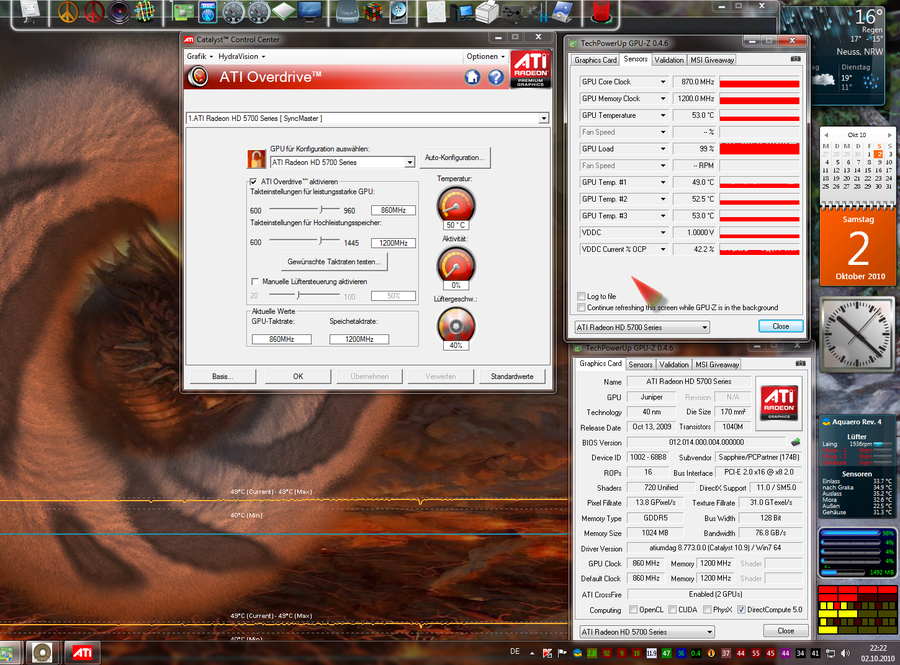900x665 pixels.
Task: Open the green circuit board dock icon
Action: click(x=183, y=12)
